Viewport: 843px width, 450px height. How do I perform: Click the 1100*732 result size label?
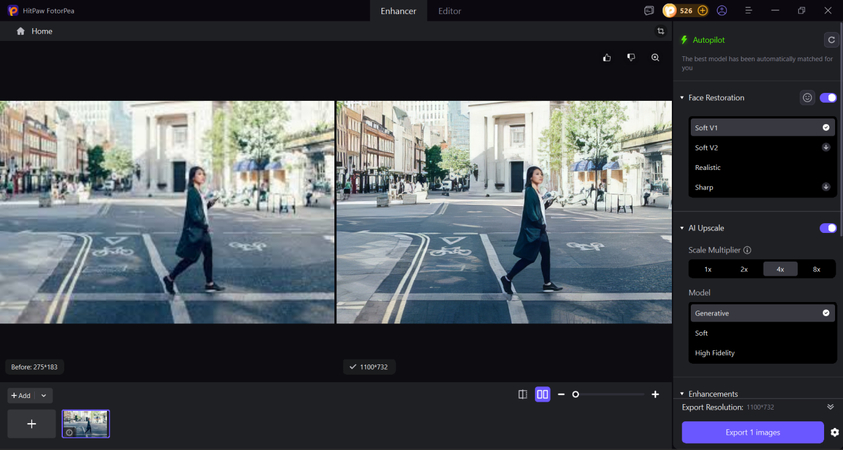(x=369, y=367)
